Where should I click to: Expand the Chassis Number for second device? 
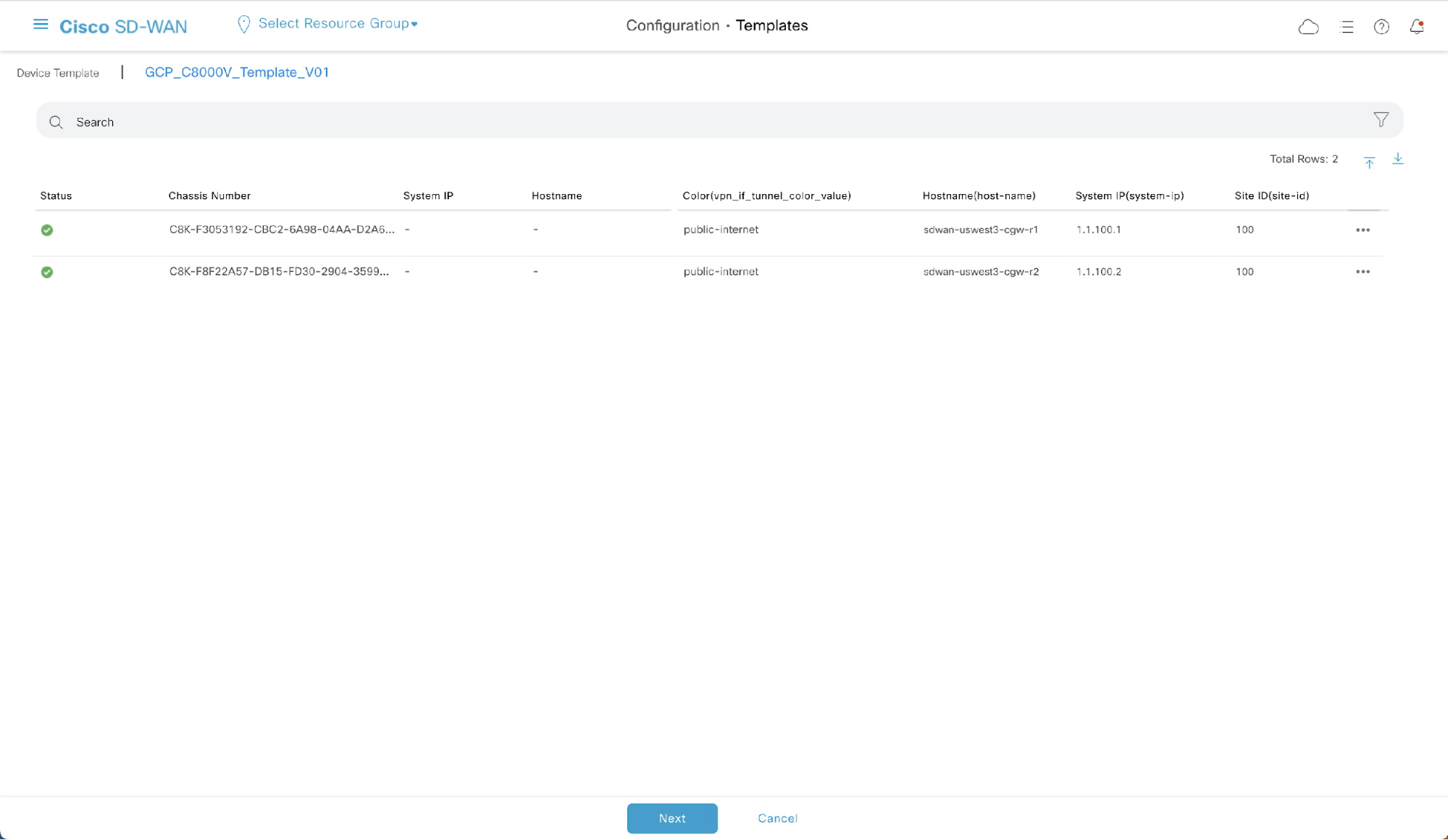(280, 271)
